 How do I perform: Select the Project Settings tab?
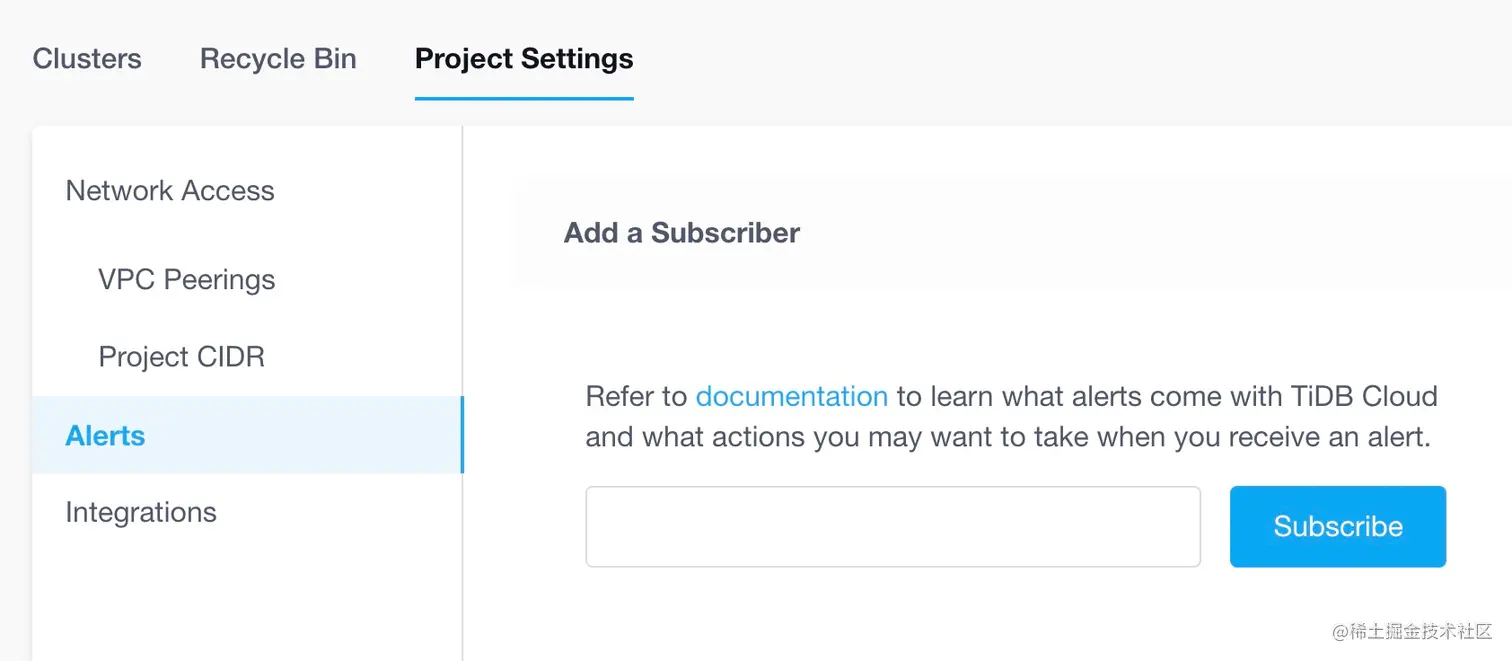click(x=524, y=59)
